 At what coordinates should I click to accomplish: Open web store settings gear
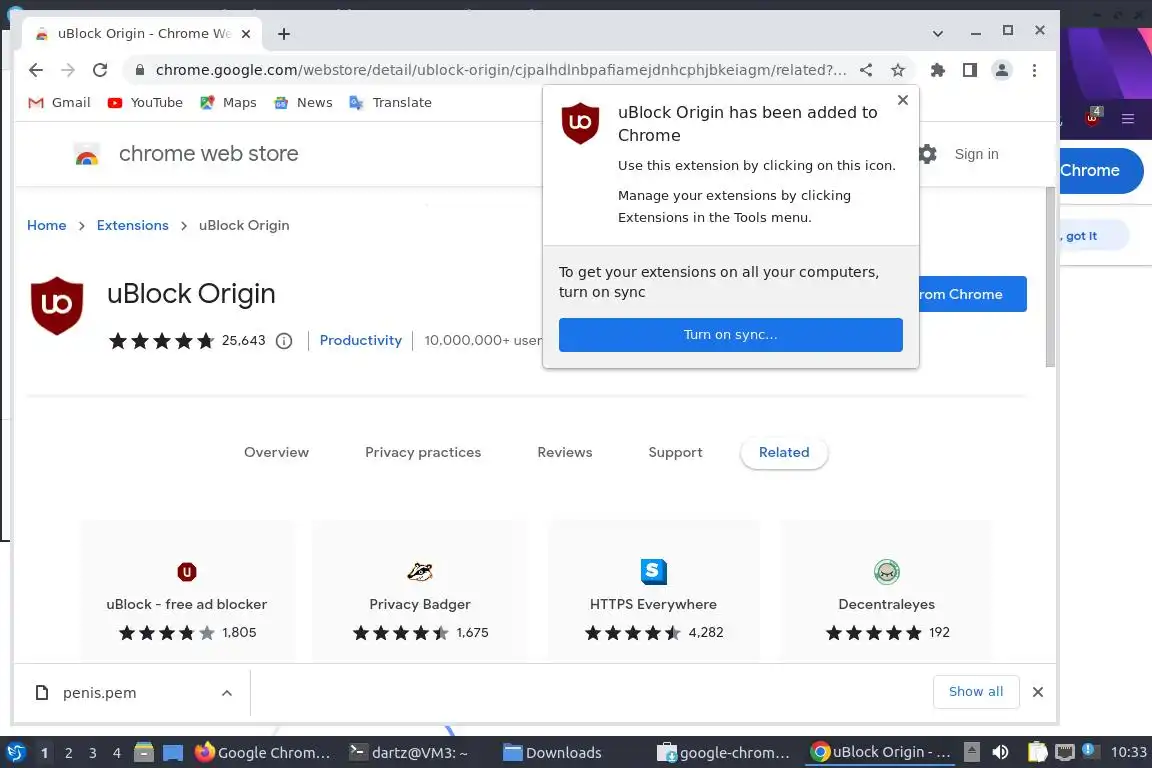pos(928,154)
